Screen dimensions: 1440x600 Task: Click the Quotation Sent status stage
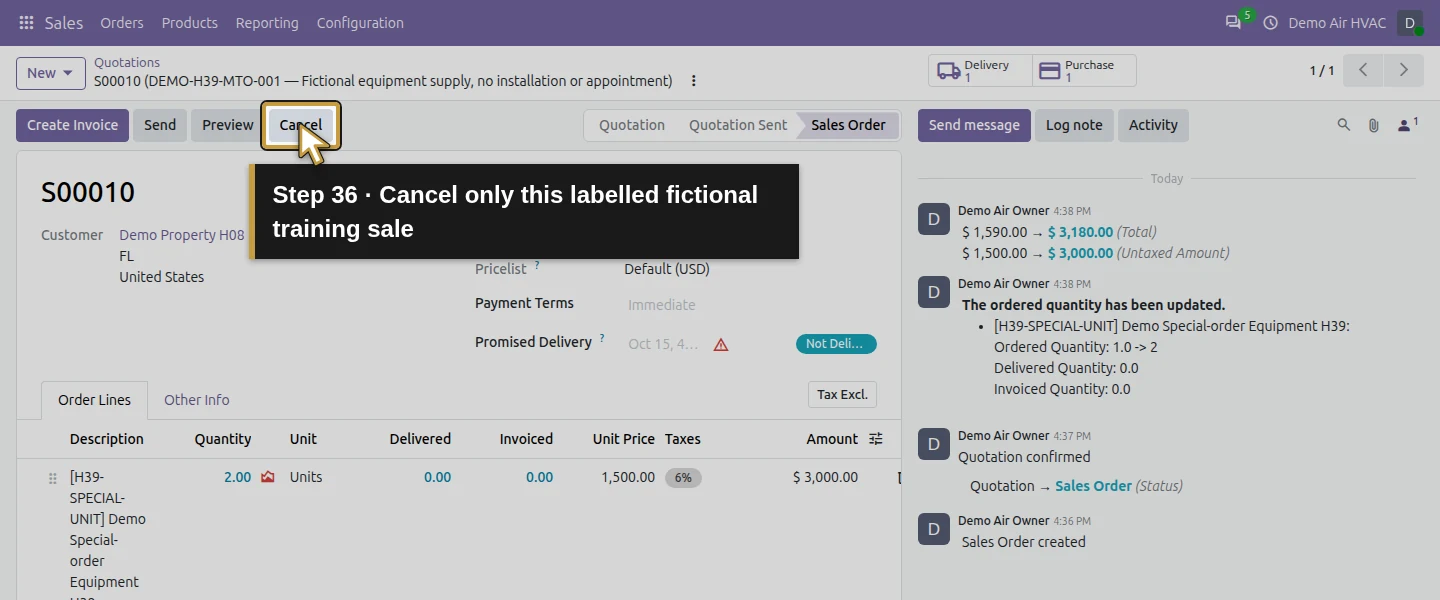pyautogui.click(x=738, y=125)
